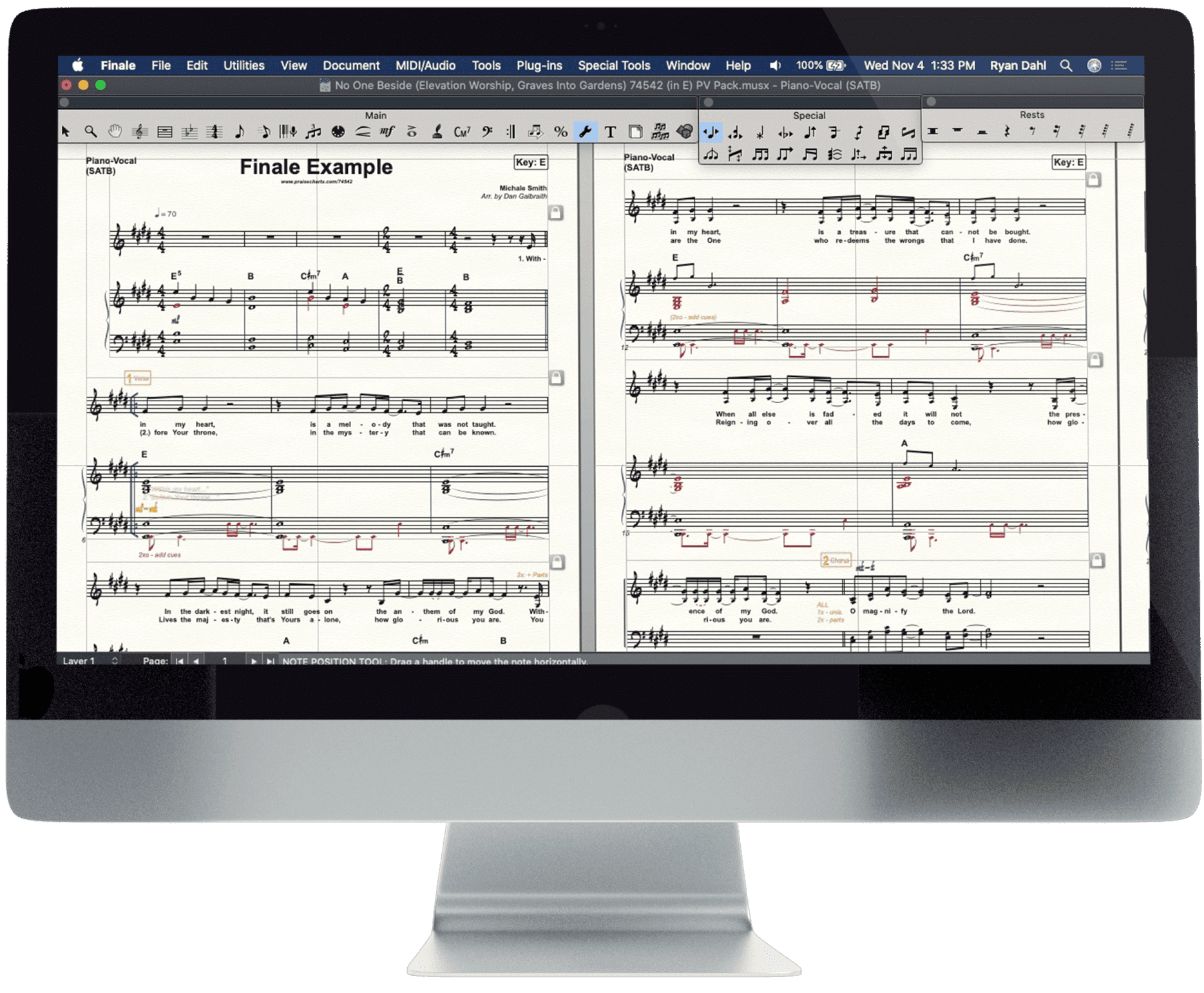
Task: Toggle the lowest lock icon on the left page
Action: point(557,562)
